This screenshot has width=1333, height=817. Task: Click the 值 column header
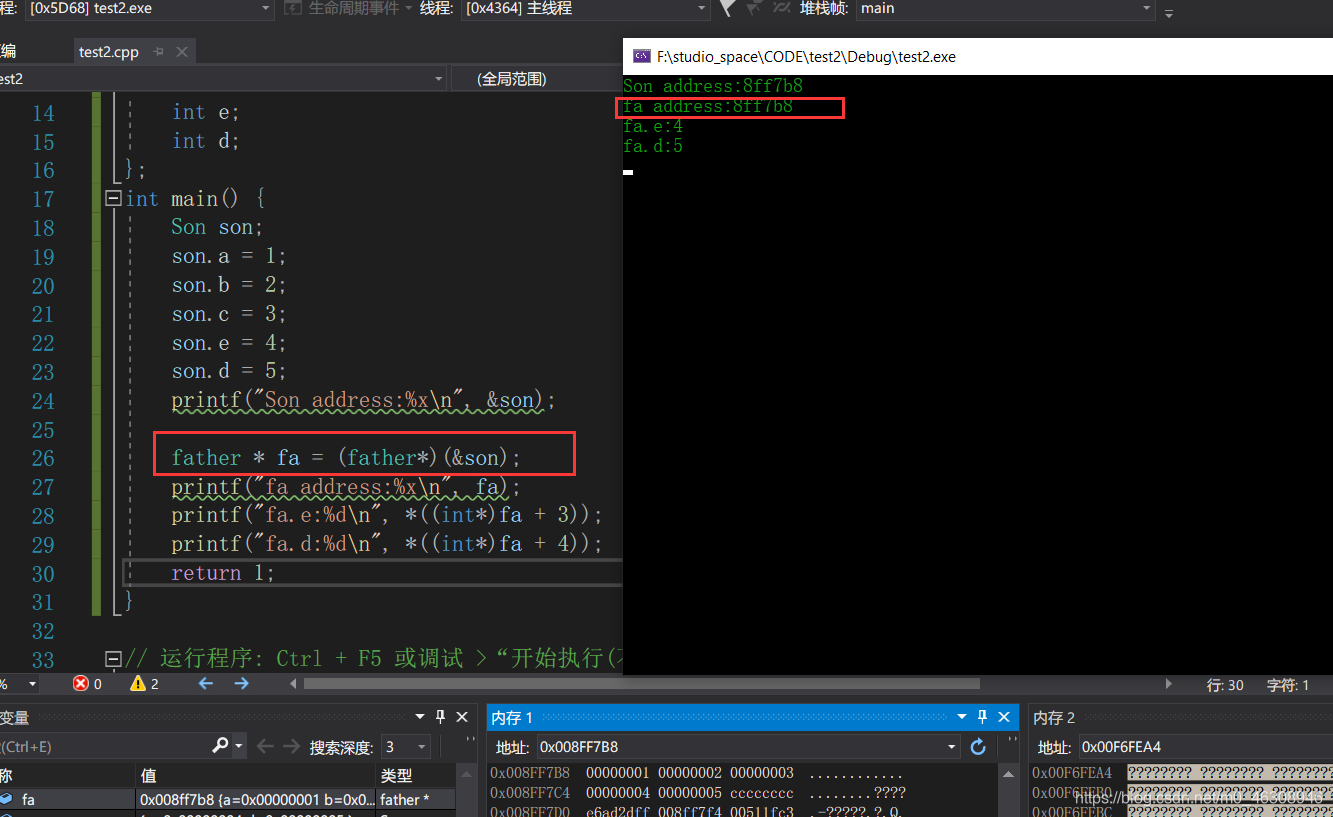[255, 775]
